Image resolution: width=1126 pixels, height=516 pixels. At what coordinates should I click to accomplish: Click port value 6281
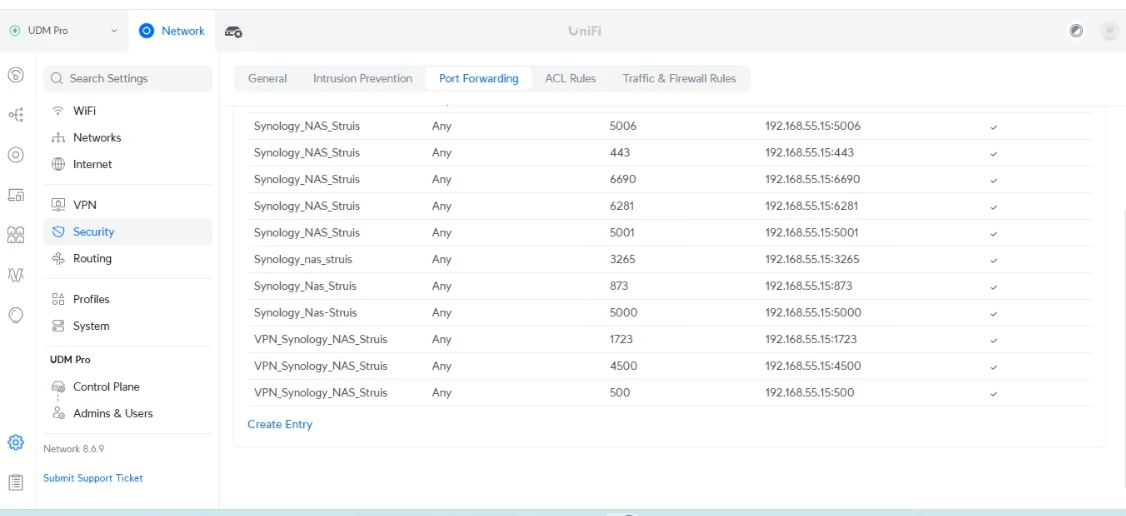[623, 206]
